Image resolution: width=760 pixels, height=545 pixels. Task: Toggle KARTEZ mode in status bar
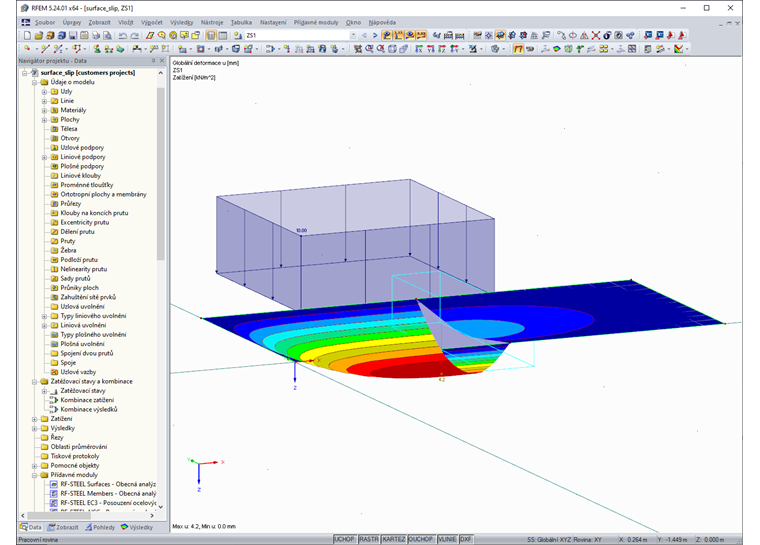[x=394, y=539]
